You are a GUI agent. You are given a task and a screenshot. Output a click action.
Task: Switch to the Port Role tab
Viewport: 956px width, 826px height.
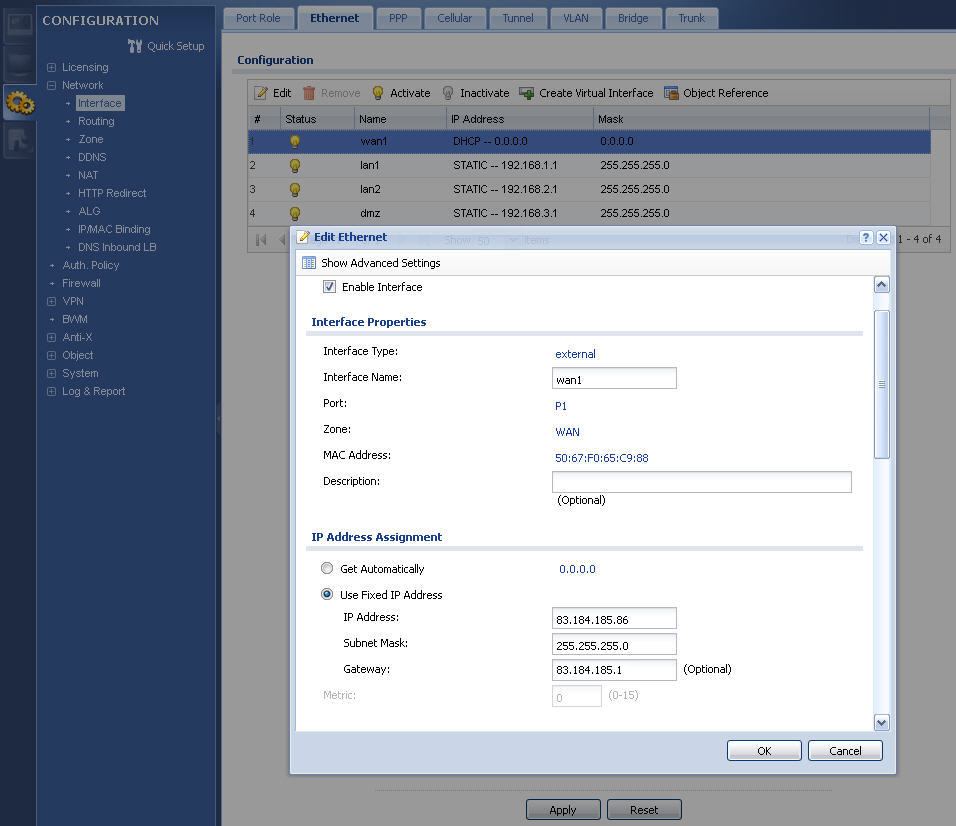pos(258,18)
